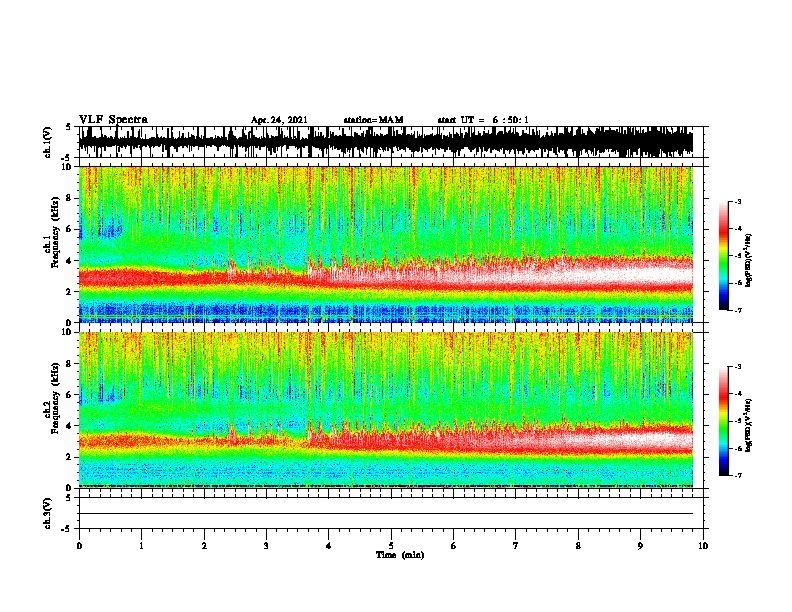Select the "start UT = 6 : 50: 1" text
This screenshot has height=612, width=792.
(x=483, y=120)
